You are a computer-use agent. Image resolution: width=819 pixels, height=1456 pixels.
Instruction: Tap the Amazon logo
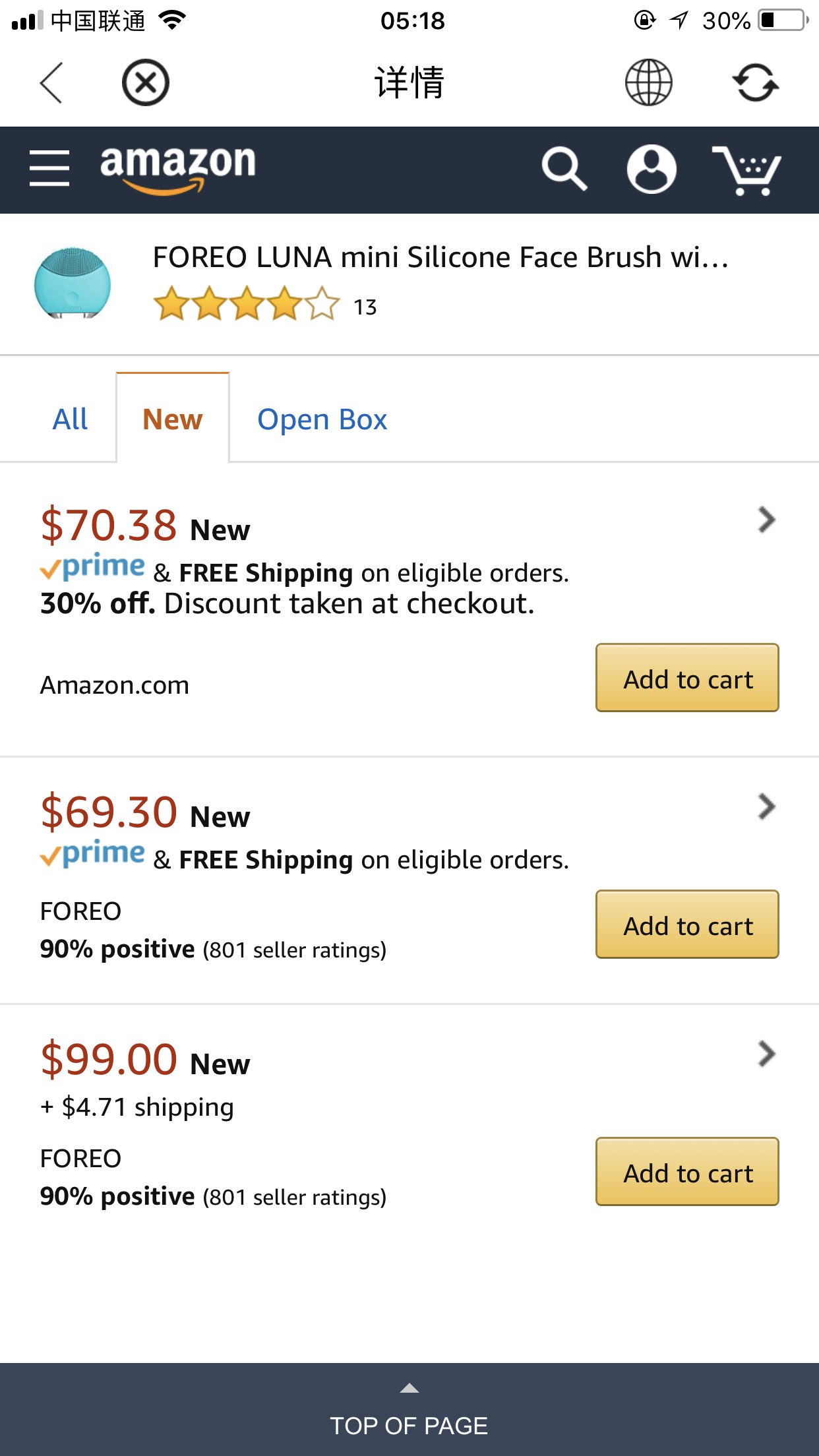[177, 168]
